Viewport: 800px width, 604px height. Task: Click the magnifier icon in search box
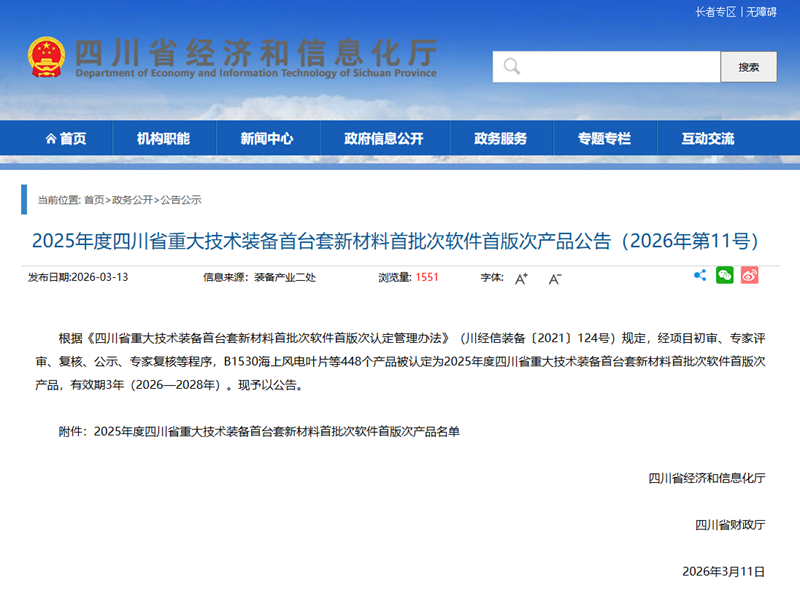tap(512, 67)
